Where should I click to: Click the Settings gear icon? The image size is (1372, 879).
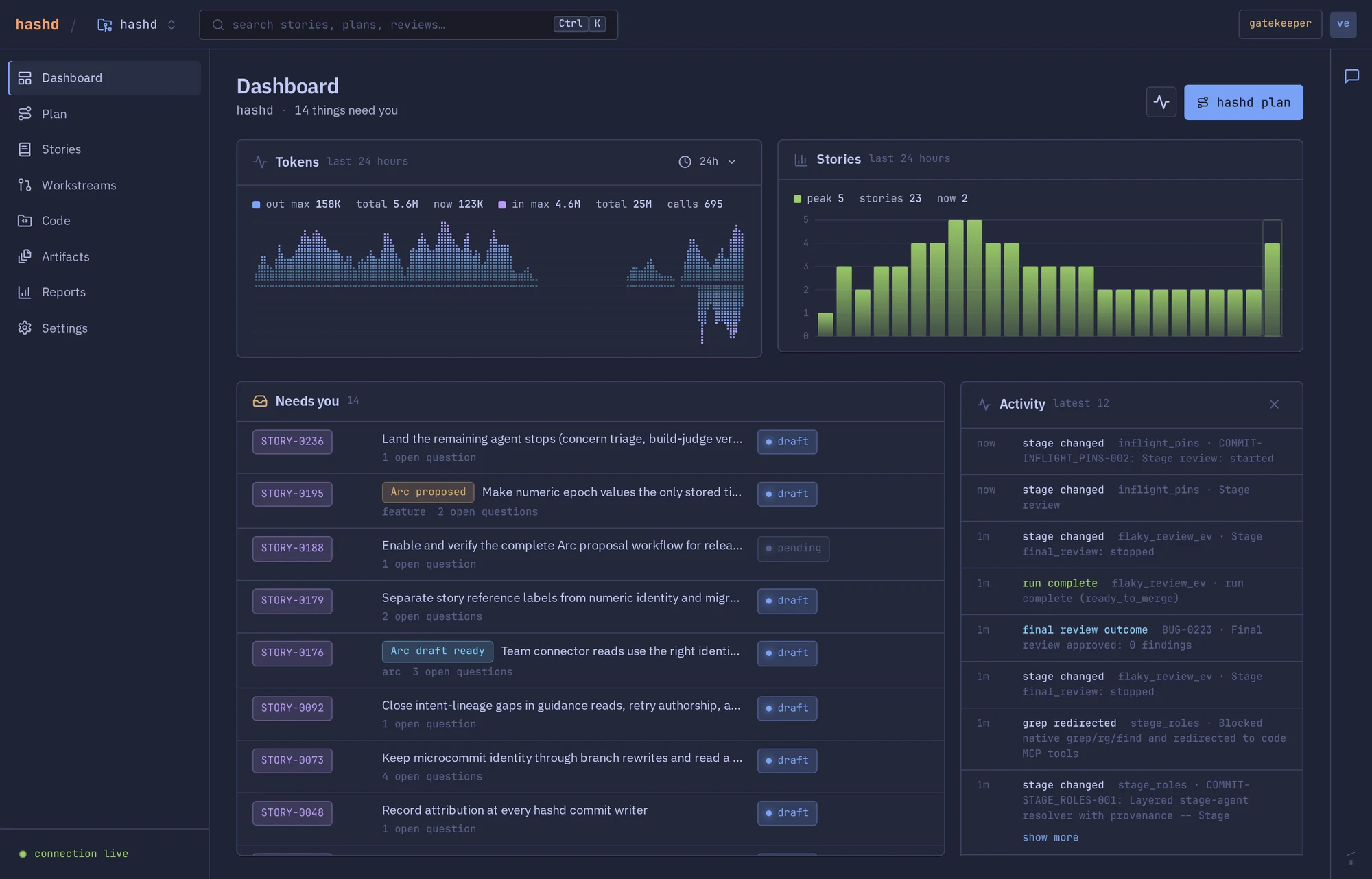pyautogui.click(x=25, y=328)
